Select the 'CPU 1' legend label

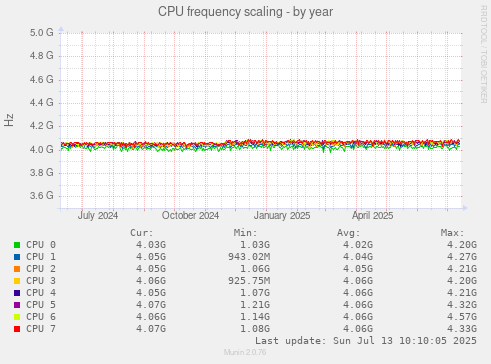41,257
